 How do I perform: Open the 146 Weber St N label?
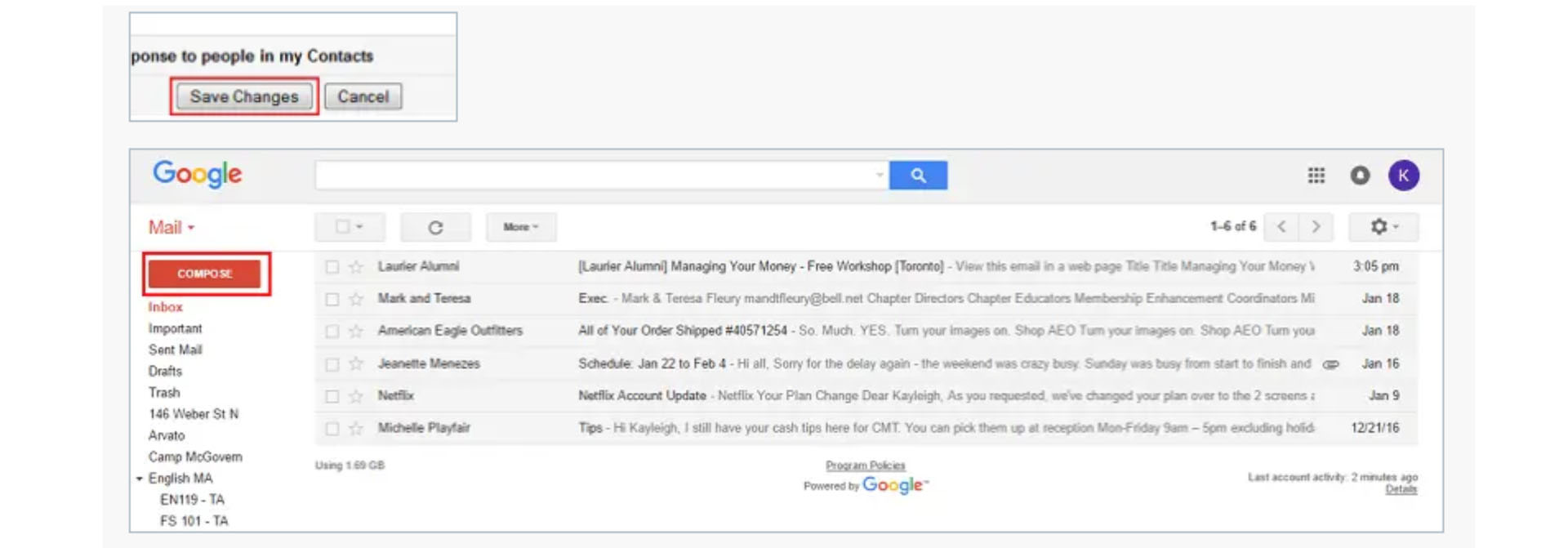pos(194,414)
